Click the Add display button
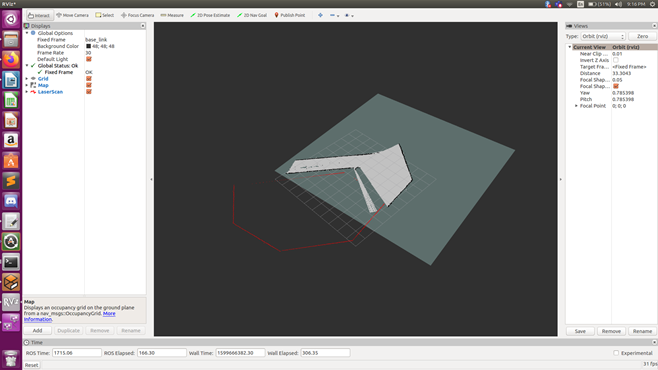This screenshot has width=658, height=370. [x=37, y=331]
